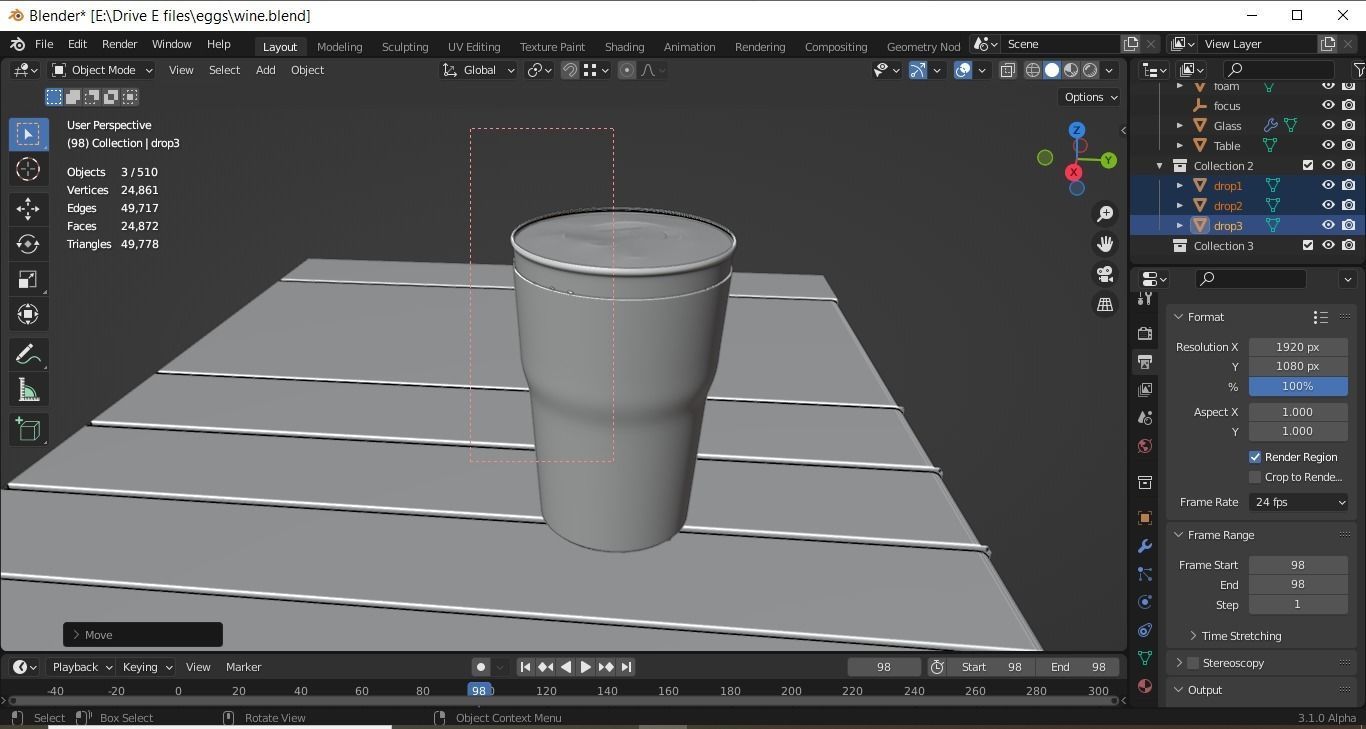Hide drop2 in viewport

point(1328,205)
